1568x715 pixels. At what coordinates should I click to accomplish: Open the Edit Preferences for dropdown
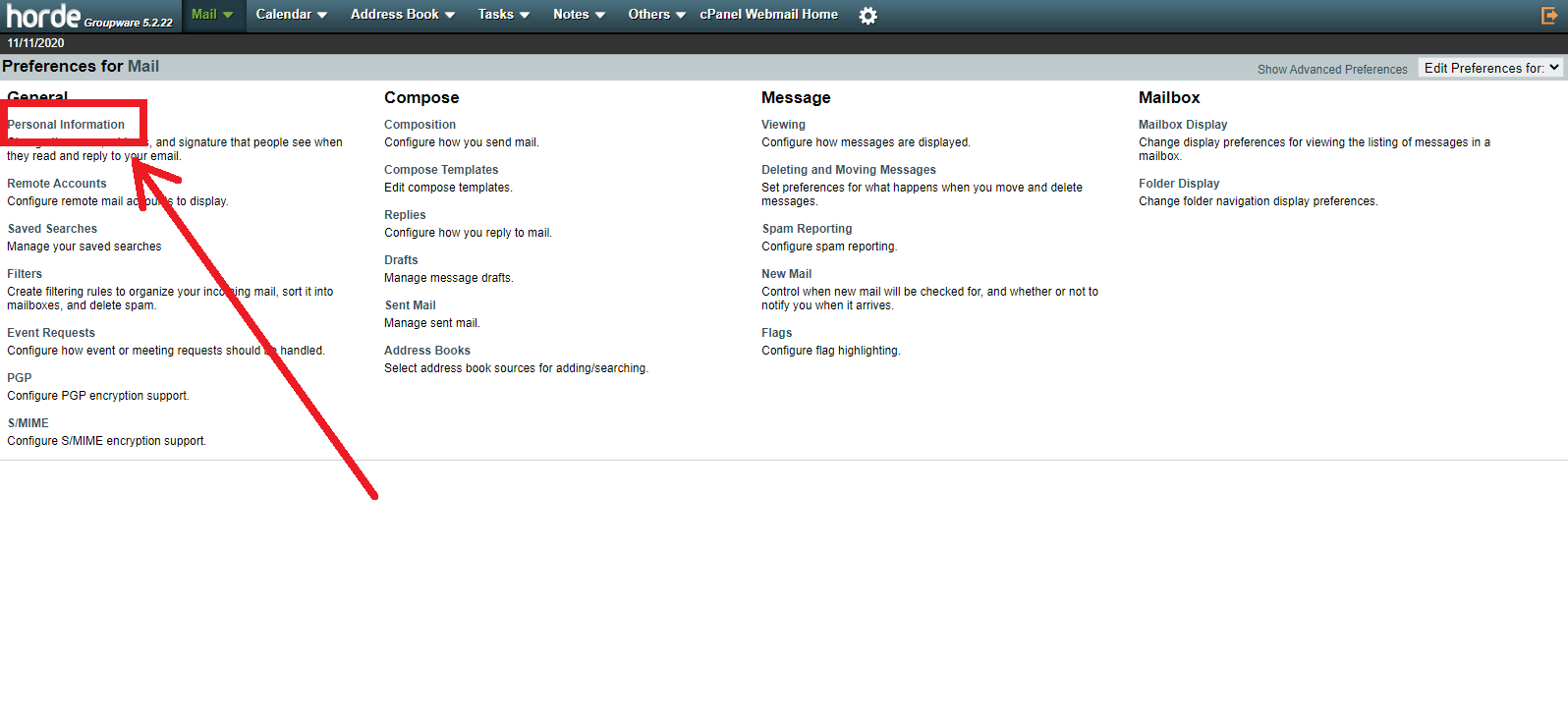[x=1490, y=68]
